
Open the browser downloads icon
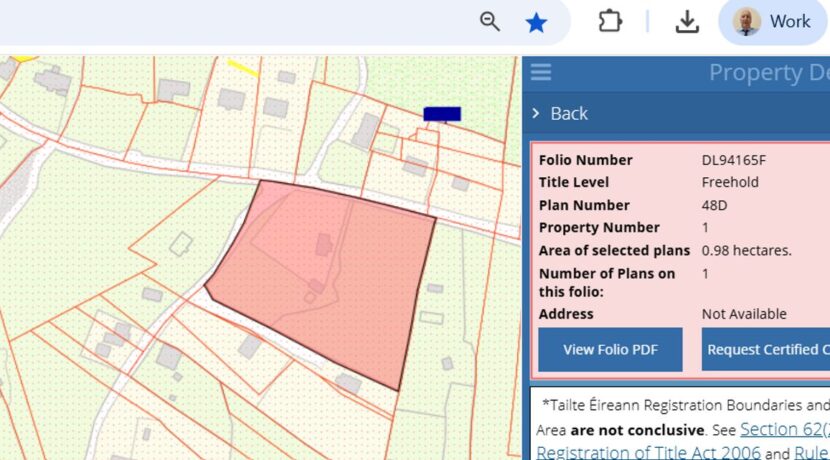pos(687,22)
